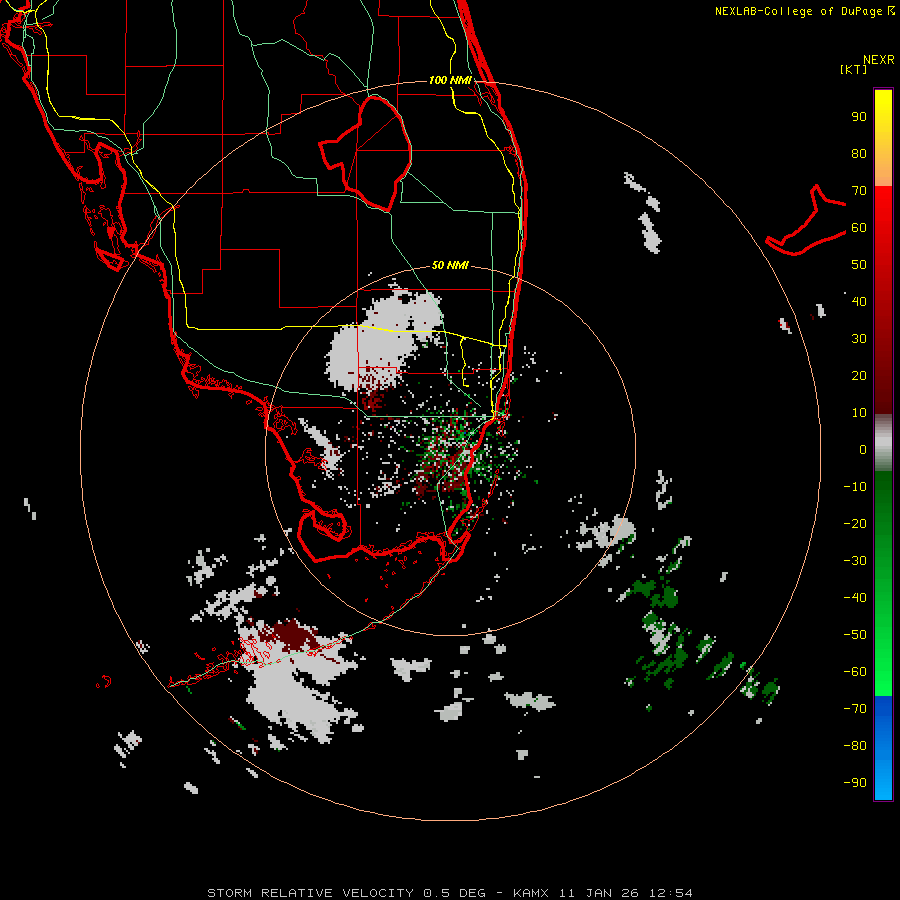Click the -30 value on the velocity scale
Viewport: 900px width, 900px height.
point(855,561)
